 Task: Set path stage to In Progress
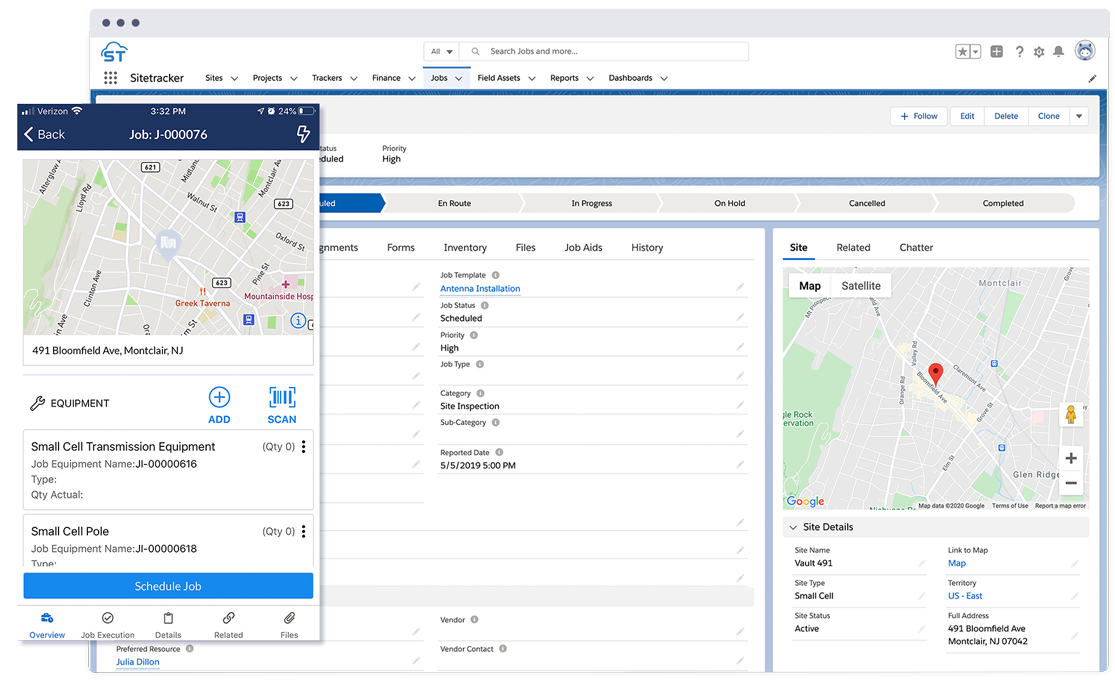click(592, 203)
